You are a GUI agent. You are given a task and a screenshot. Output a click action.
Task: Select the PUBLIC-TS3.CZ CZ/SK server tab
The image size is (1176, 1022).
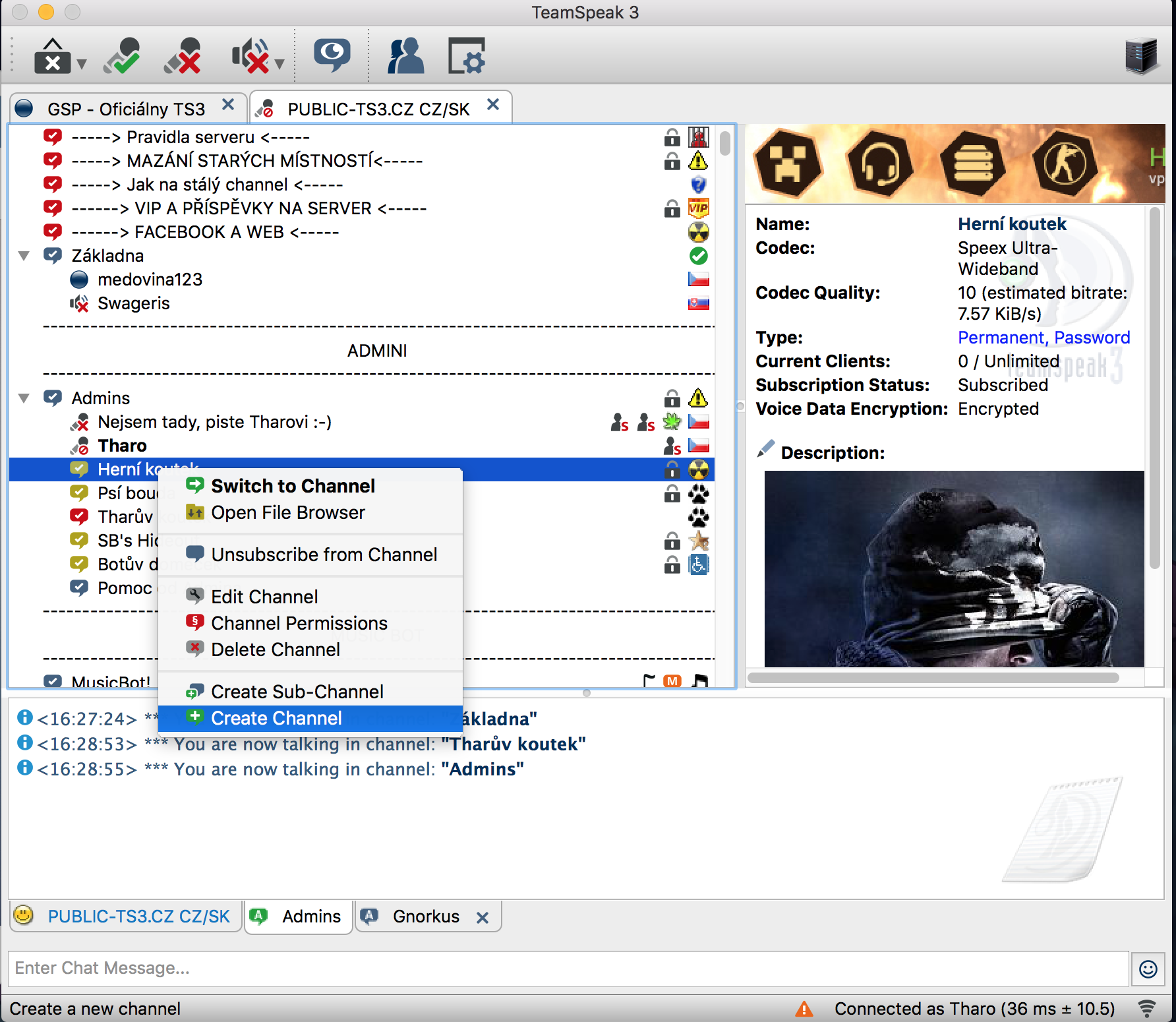pos(378,109)
